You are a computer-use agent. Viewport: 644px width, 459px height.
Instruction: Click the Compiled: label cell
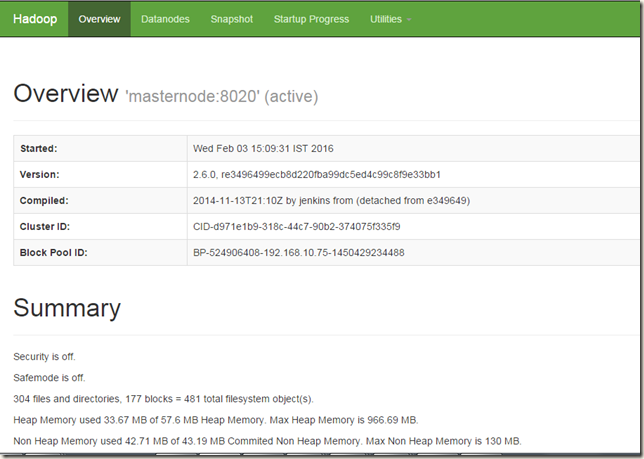(100, 200)
